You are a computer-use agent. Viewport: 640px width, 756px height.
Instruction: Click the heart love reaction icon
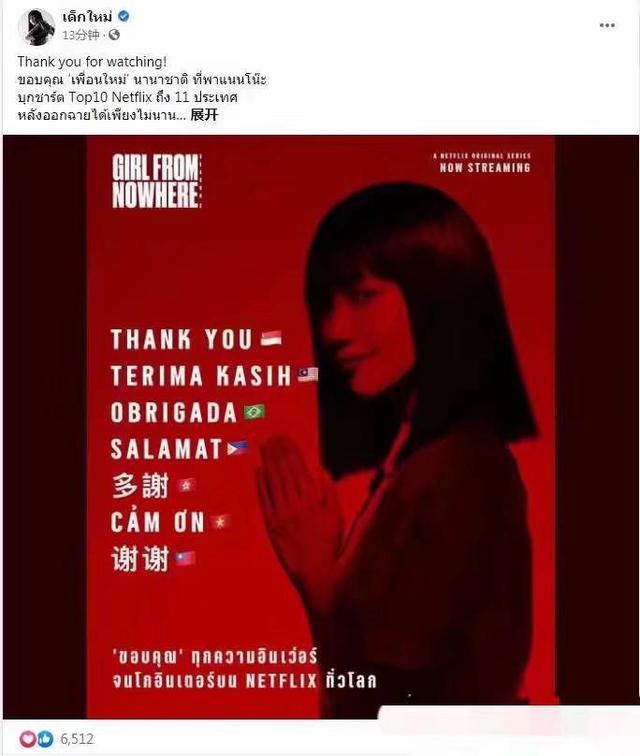pos(27,739)
